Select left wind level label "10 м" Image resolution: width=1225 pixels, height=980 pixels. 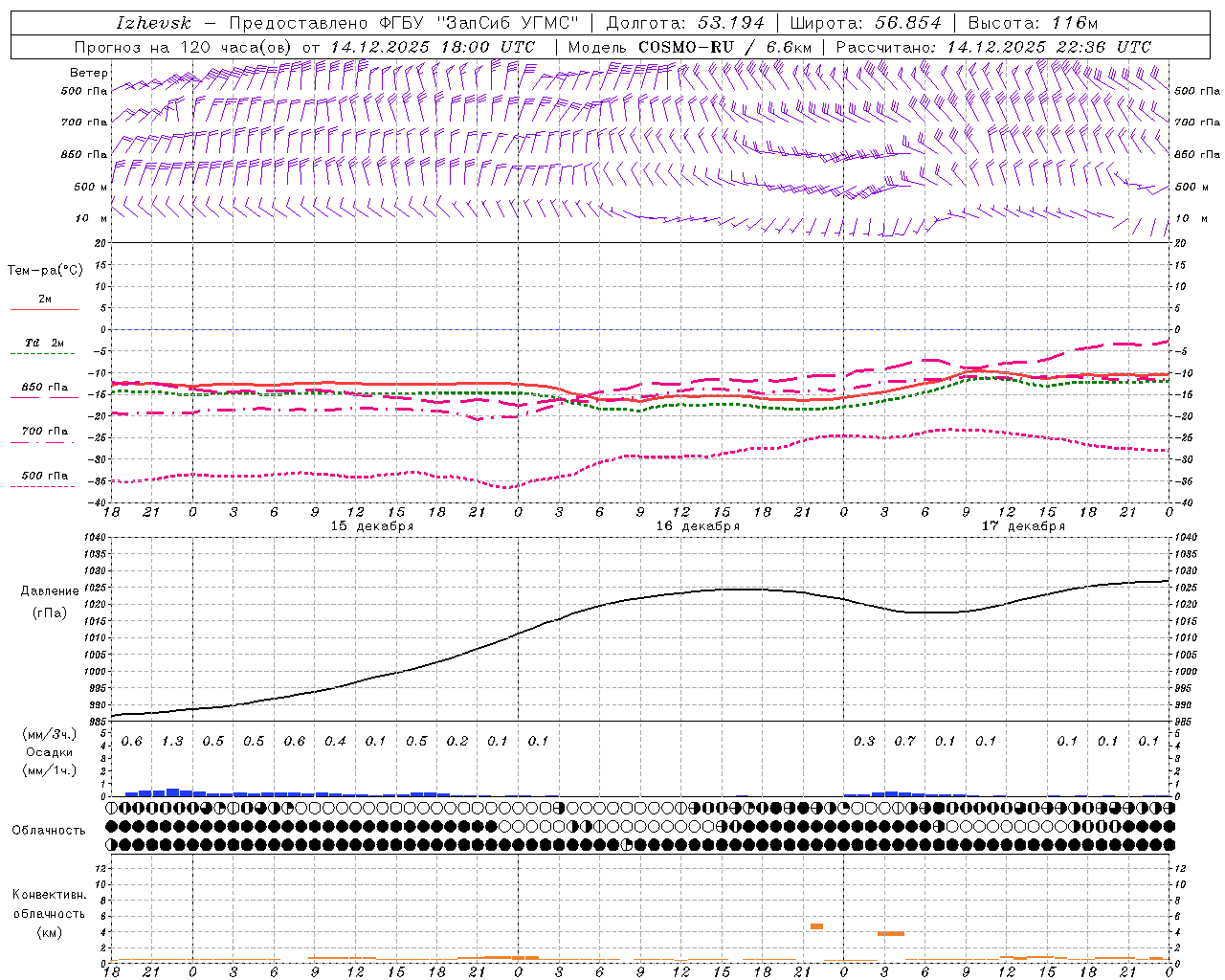coord(92,218)
